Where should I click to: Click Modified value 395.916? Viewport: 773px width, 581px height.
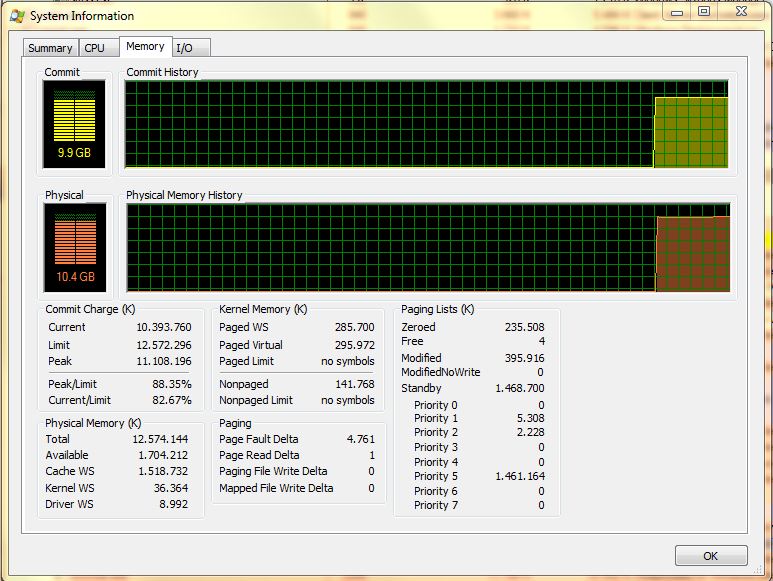(525, 358)
